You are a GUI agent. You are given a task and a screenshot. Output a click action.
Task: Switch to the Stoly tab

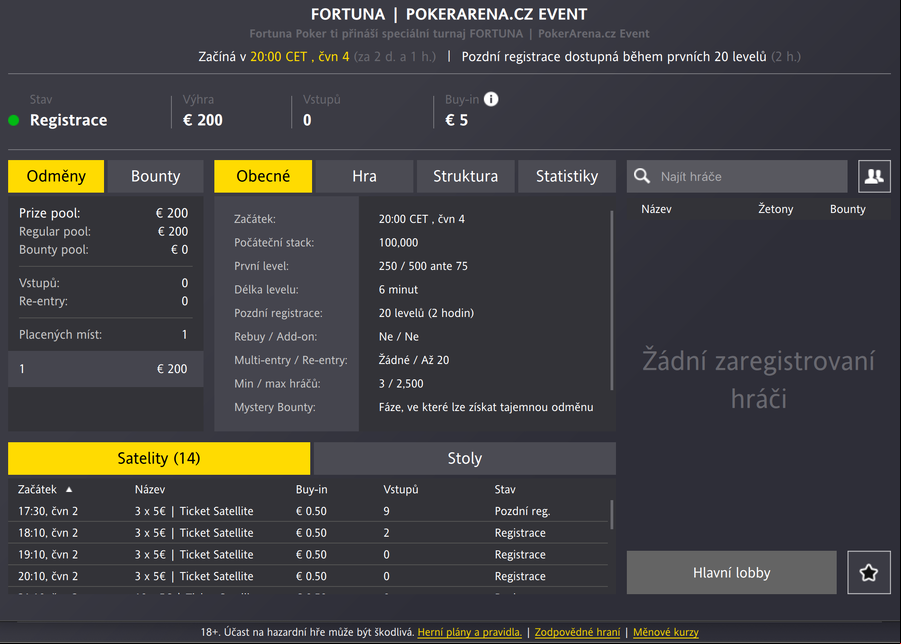point(465,458)
